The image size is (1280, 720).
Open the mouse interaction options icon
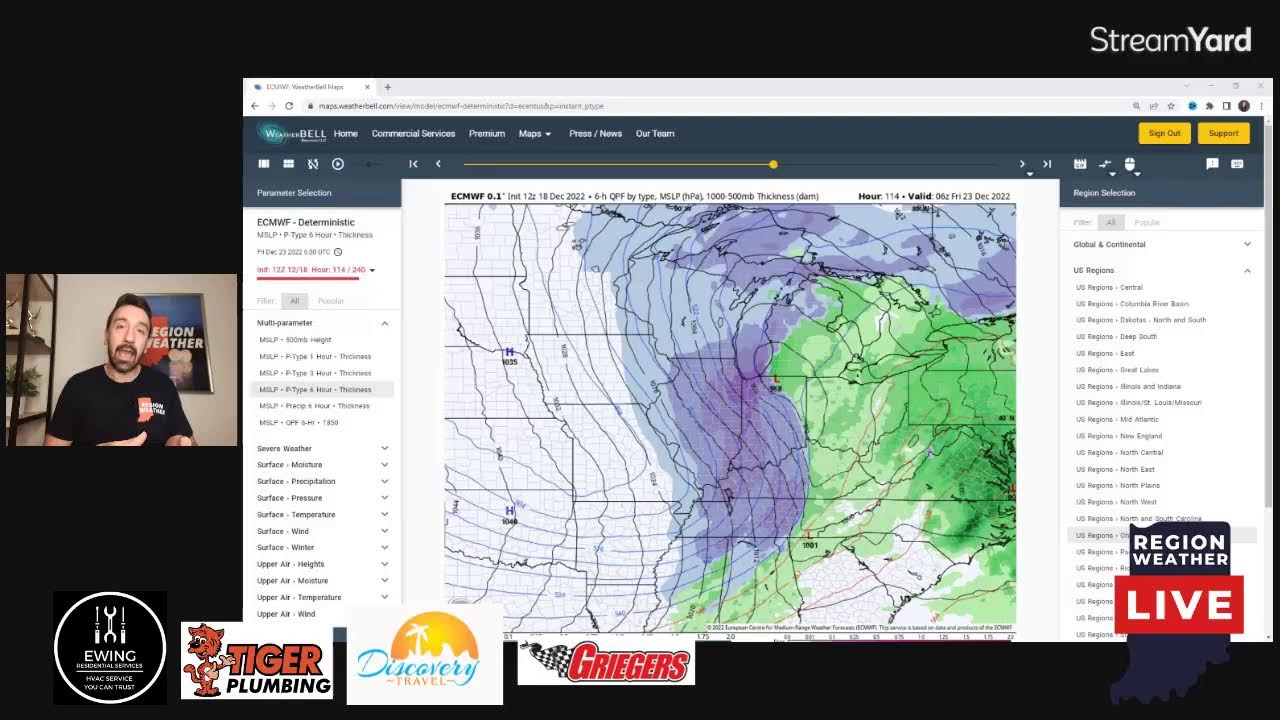coord(1130,164)
